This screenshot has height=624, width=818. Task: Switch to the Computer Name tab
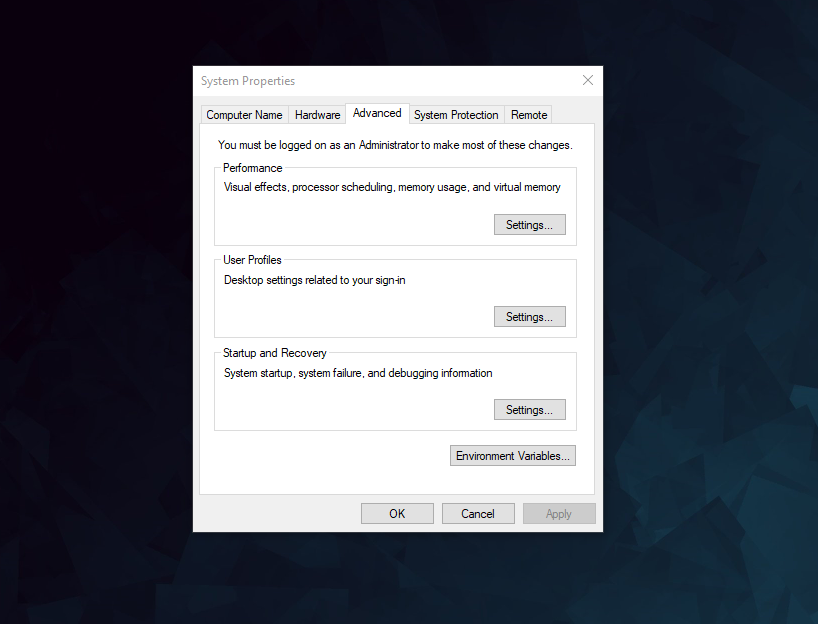(x=244, y=114)
